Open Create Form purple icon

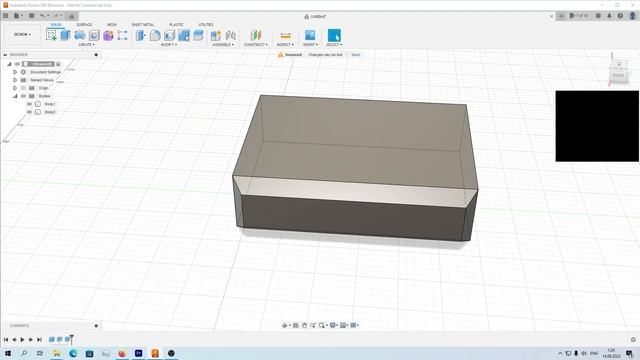click(108, 35)
